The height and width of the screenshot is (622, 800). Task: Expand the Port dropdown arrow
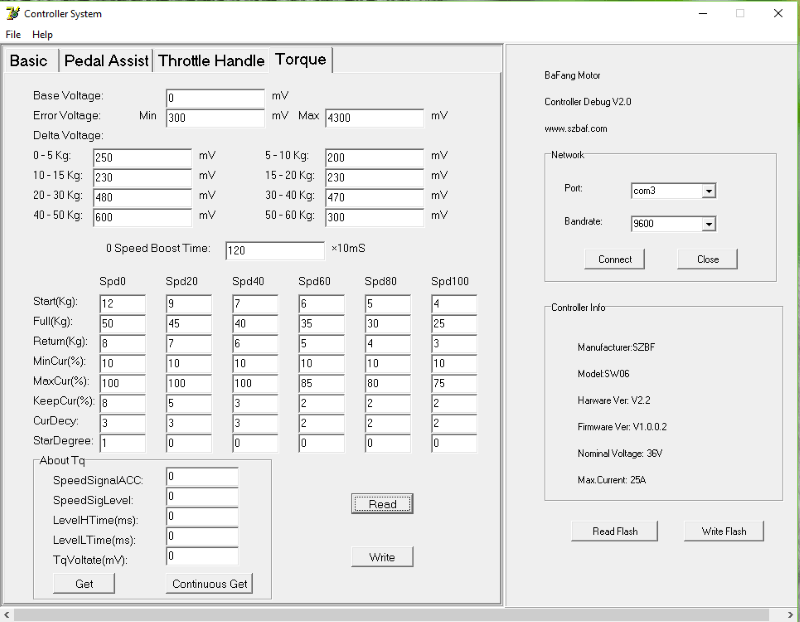708,191
